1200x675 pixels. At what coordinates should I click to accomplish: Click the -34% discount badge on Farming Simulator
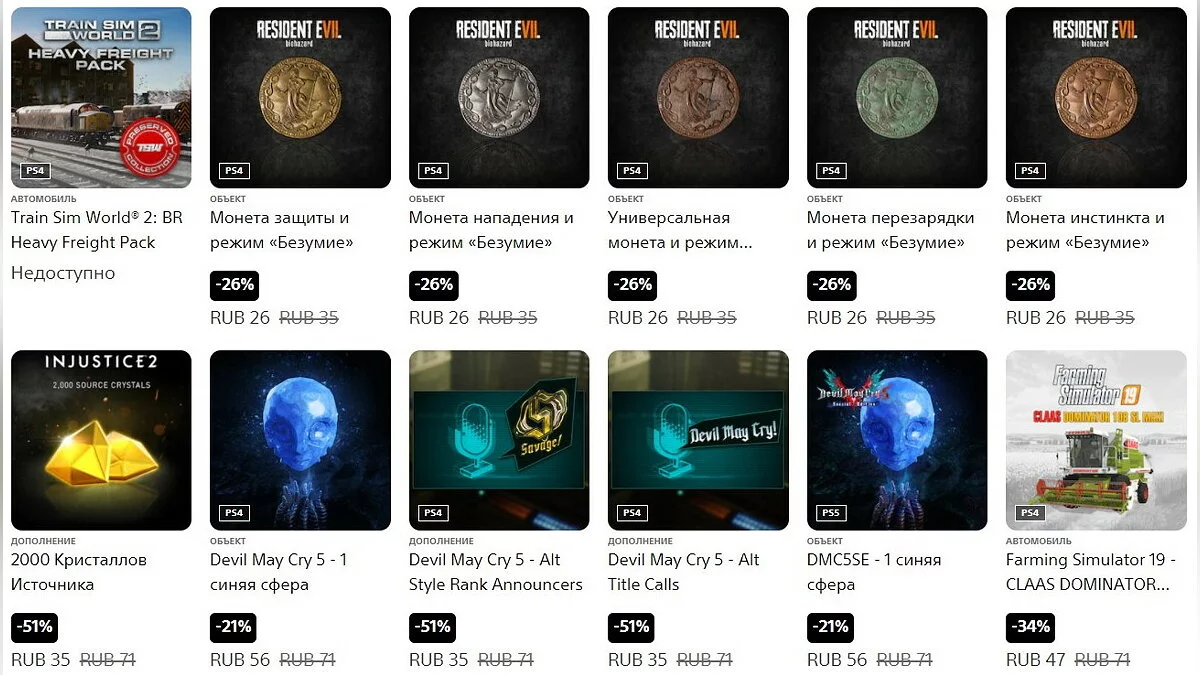pos(1030,627)
